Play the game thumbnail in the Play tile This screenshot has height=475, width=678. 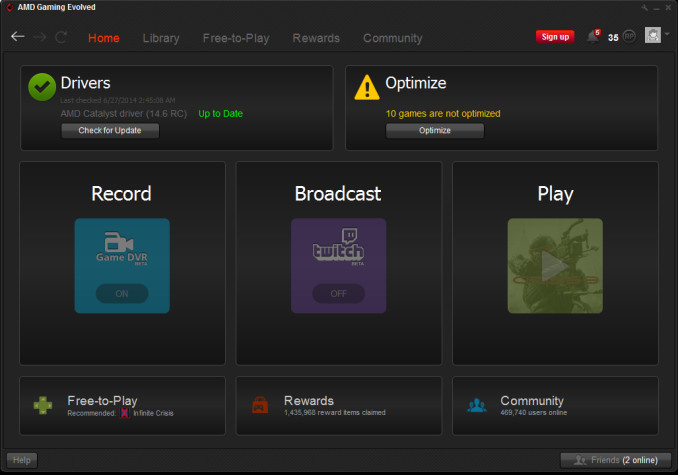(x=555, y=266)
